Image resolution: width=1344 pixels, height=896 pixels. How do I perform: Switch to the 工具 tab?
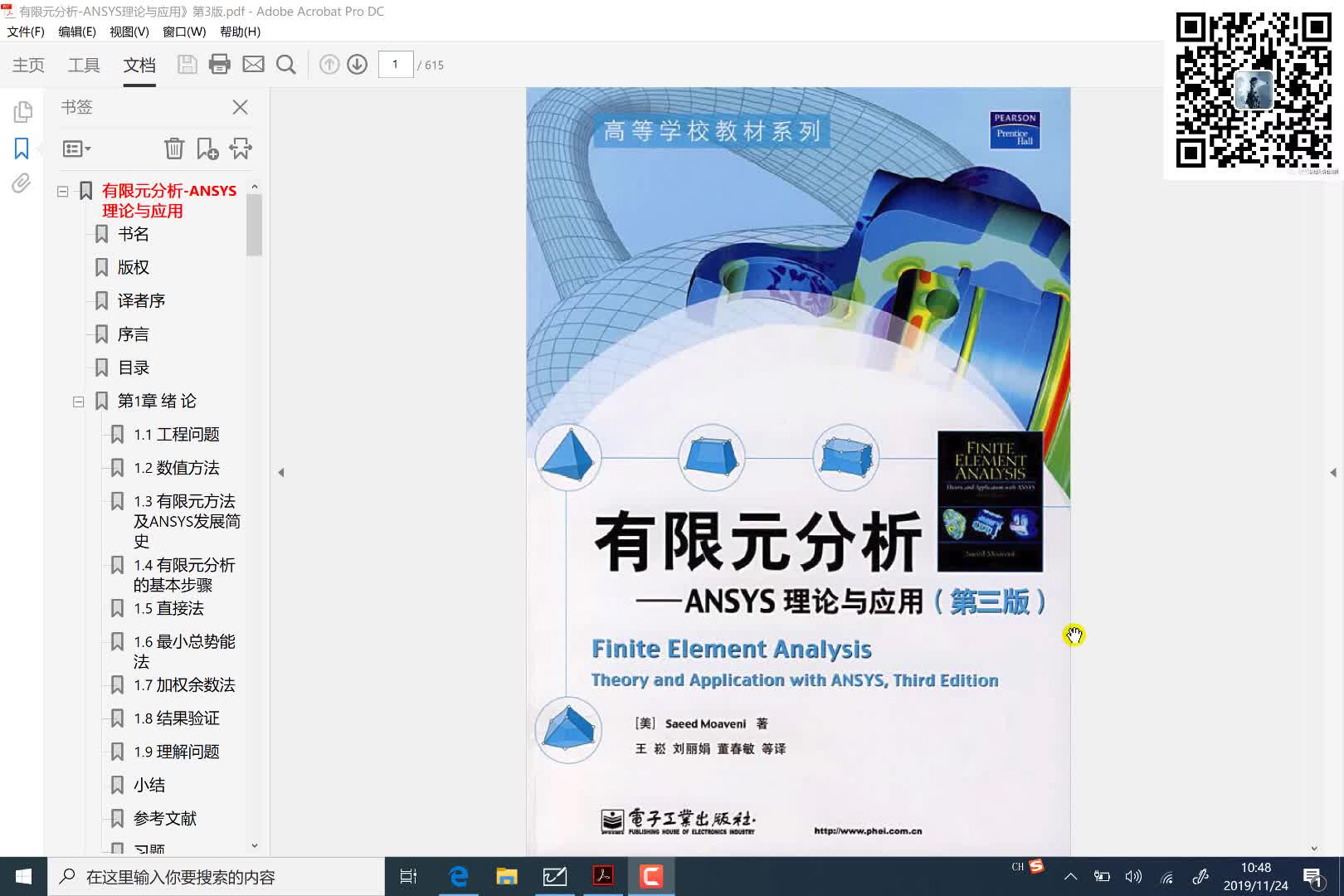point(84,65)
